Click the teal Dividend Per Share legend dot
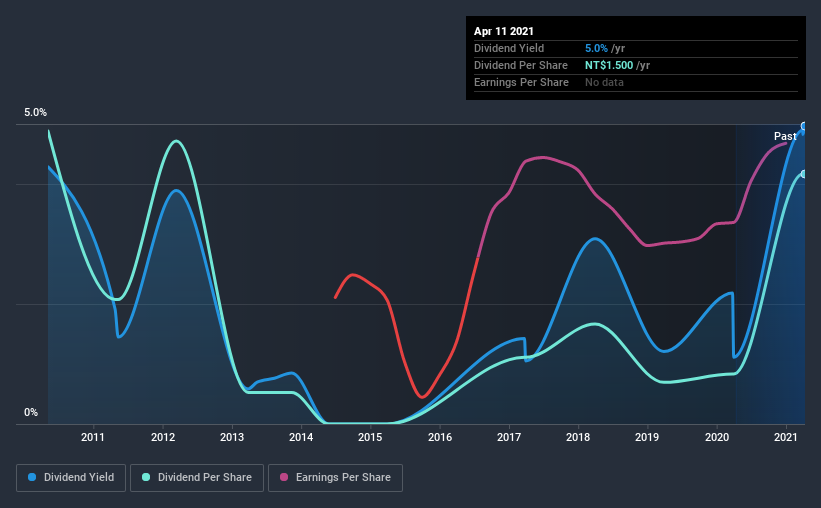This screenshot has width=821, height=508. pos(146,477)
